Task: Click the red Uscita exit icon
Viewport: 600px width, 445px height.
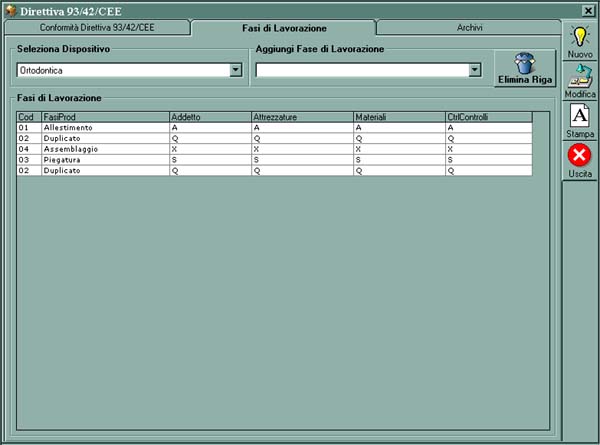Action: click(x=579, y=155)
